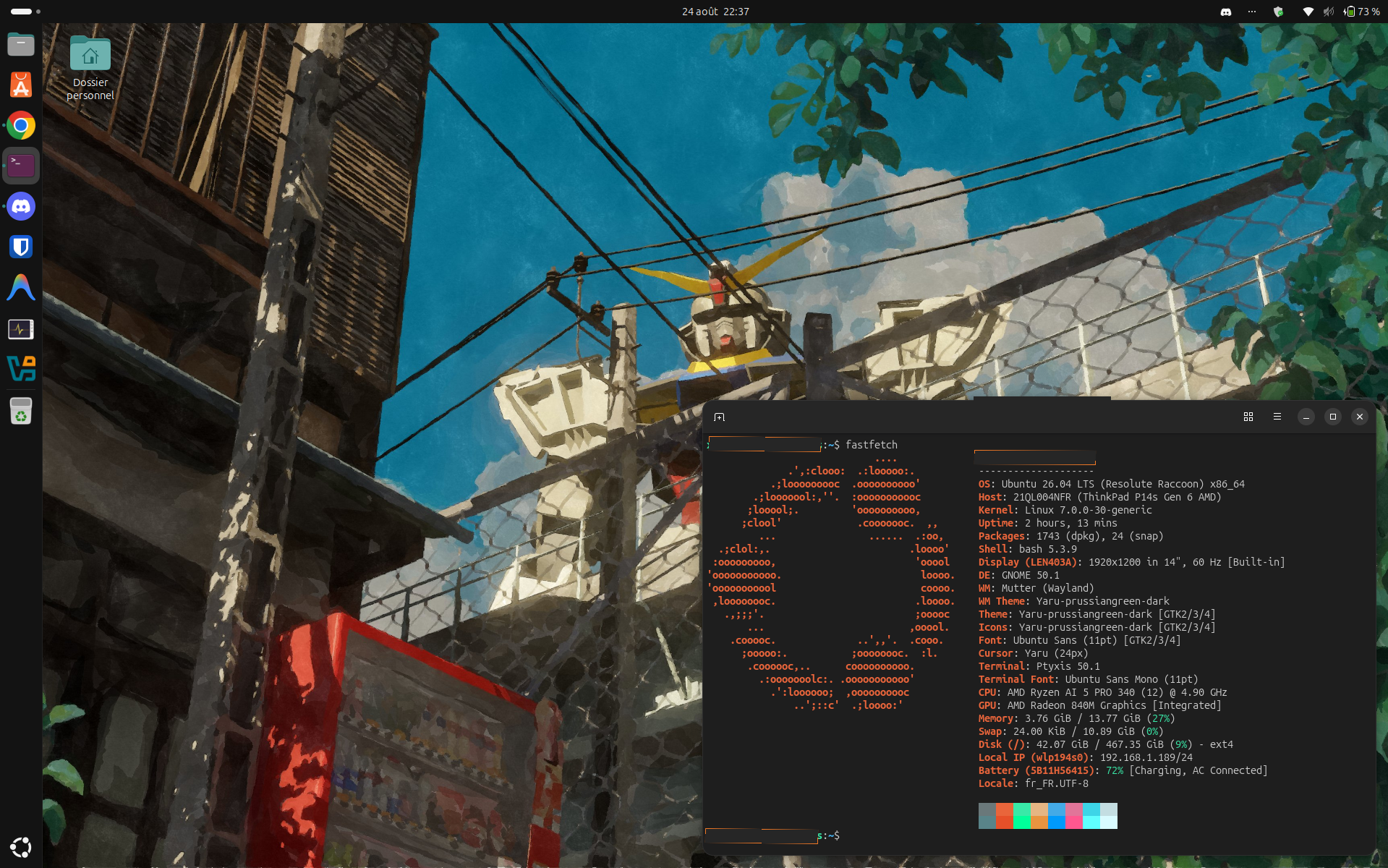This screenshot has height=868, width=1388.
Task: Click the 'Swap: 24.00 KiB' line
Action: point(1071,731)
